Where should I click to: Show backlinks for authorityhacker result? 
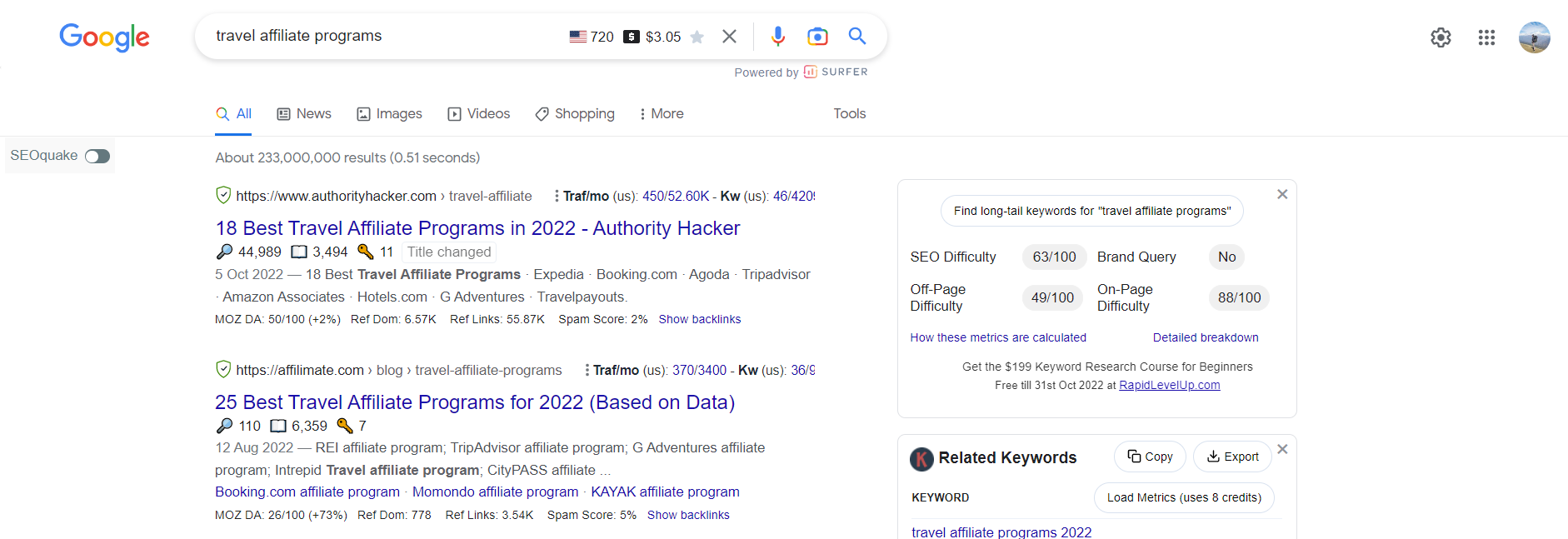(700, 319)
